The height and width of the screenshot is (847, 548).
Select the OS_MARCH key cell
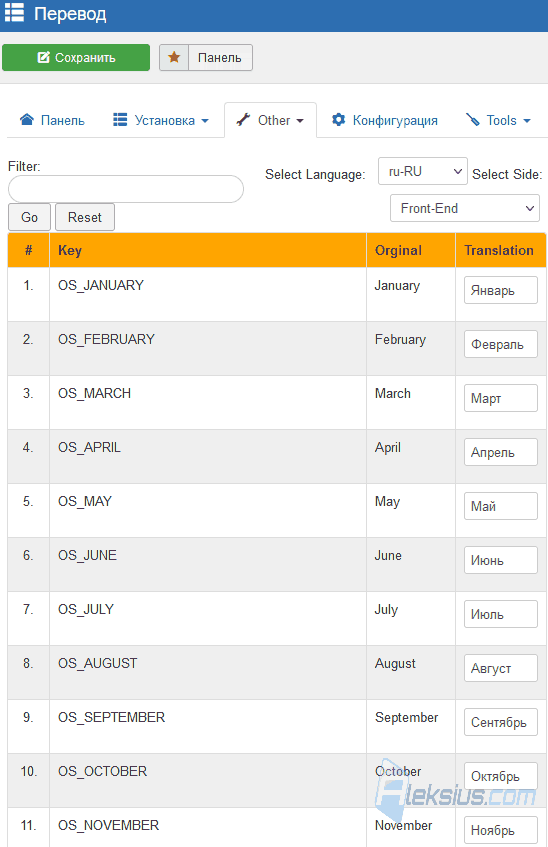click(x=208, y=402)
